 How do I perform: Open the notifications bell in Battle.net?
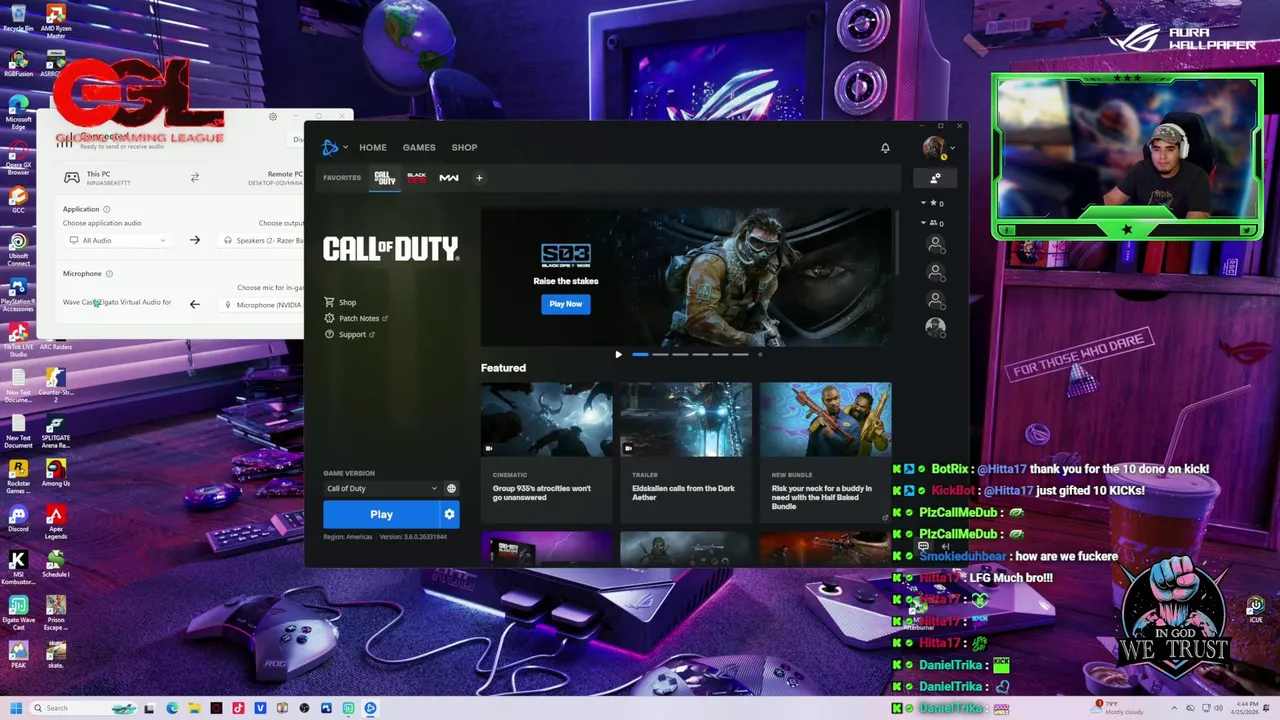click(885, 148)
